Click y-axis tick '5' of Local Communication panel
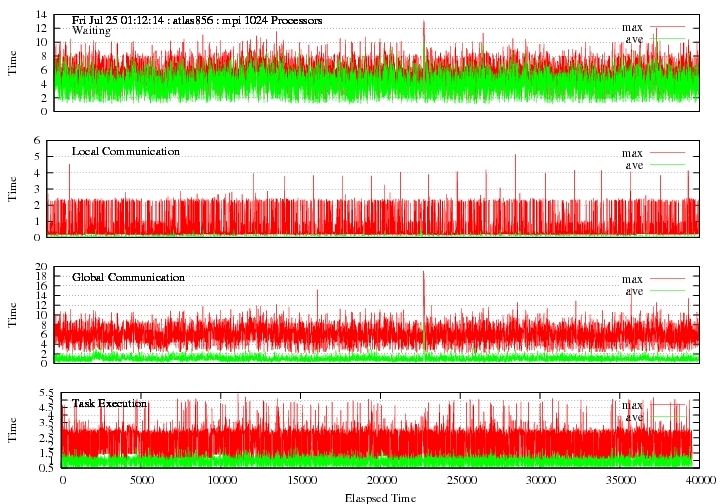 click(x=37, y=157)
